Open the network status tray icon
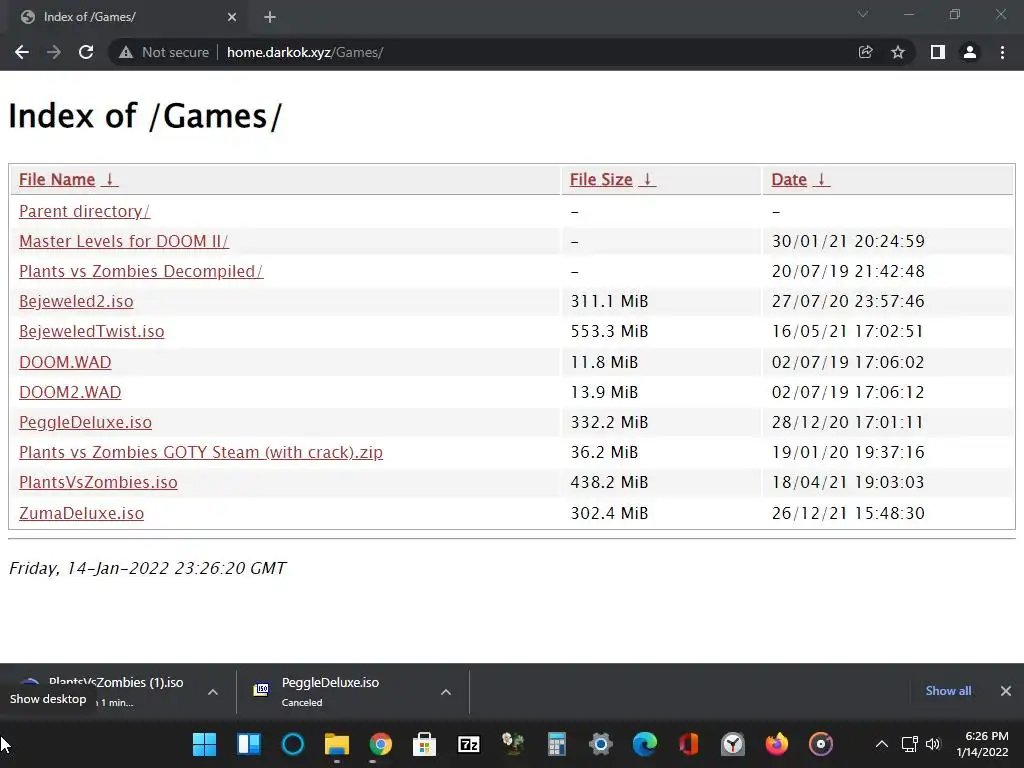1024x768 pixels. [910, 744]
